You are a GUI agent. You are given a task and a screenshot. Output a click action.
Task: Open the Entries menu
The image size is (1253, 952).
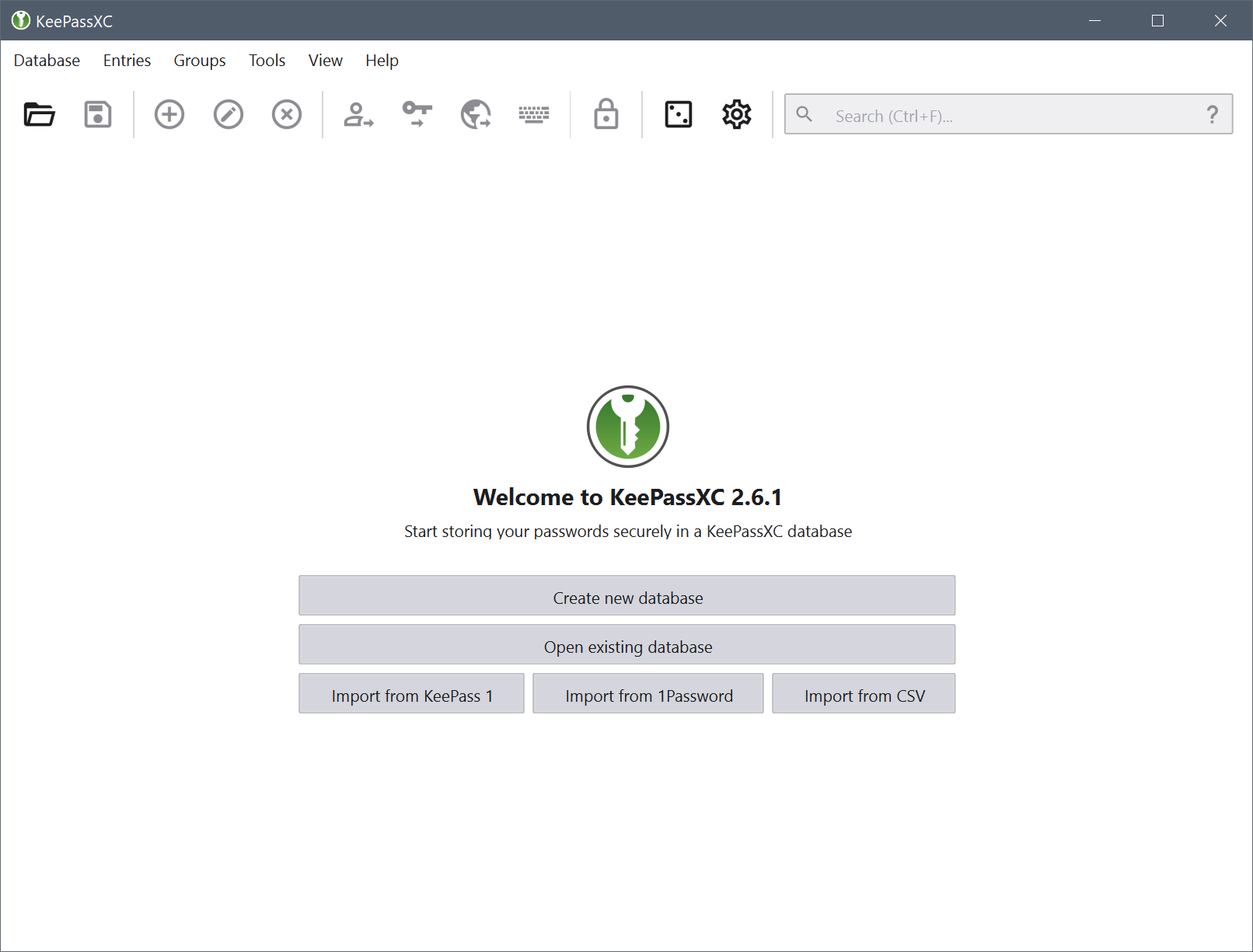[x=127, y=61]
